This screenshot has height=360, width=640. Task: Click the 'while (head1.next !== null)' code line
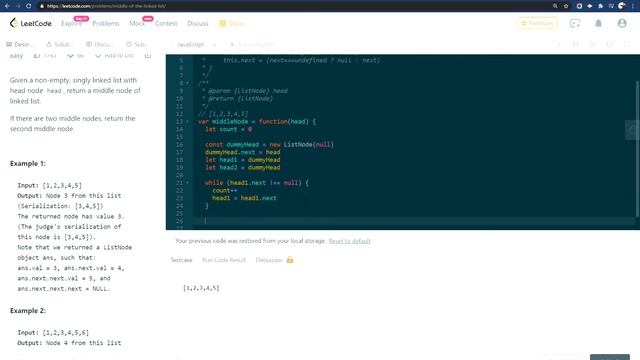(257, 183)
